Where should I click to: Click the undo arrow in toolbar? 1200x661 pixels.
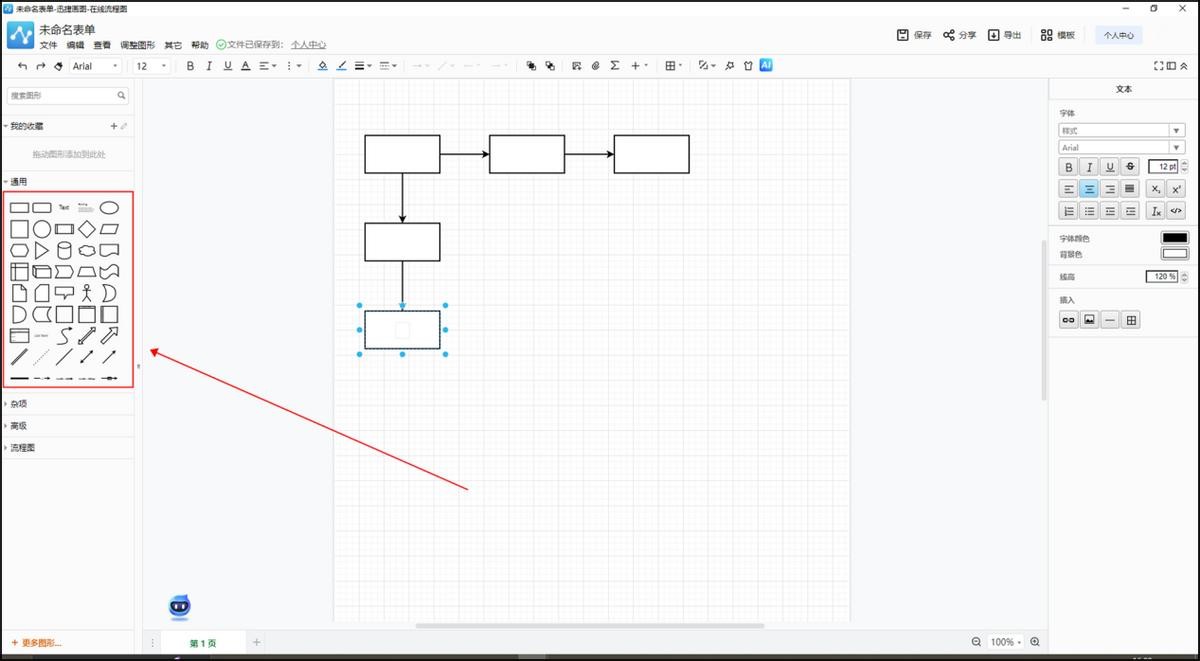click(22, 66)
